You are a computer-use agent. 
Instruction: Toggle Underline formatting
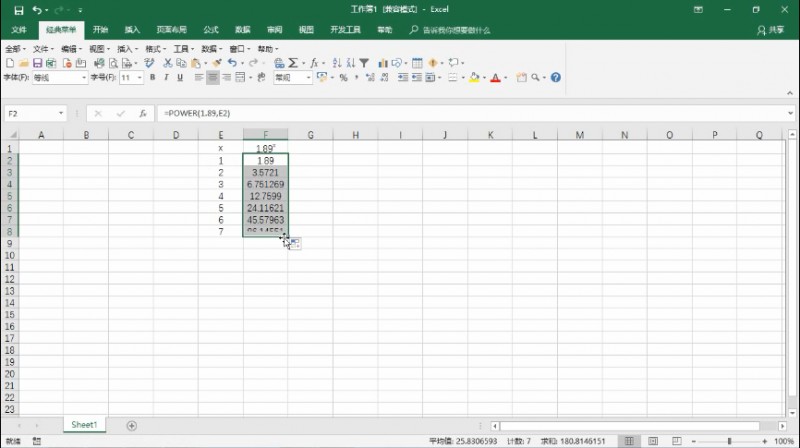[180, 78]
